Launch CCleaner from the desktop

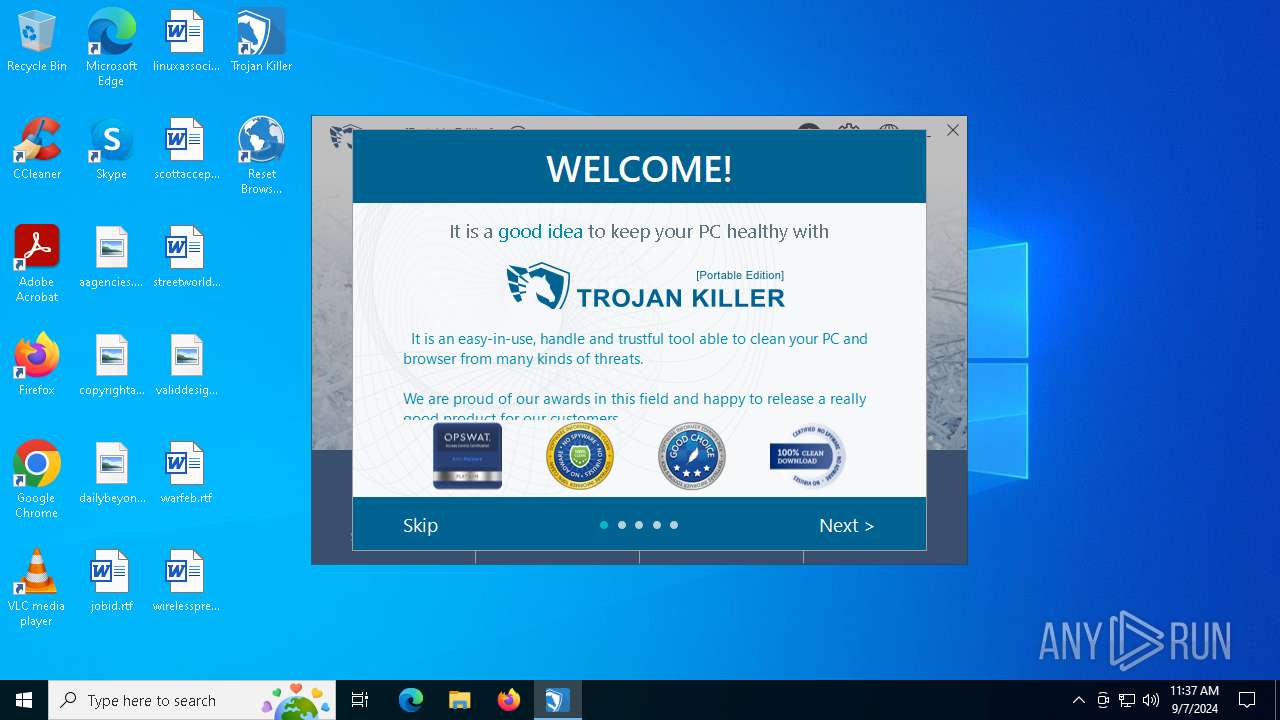(37, 150)
